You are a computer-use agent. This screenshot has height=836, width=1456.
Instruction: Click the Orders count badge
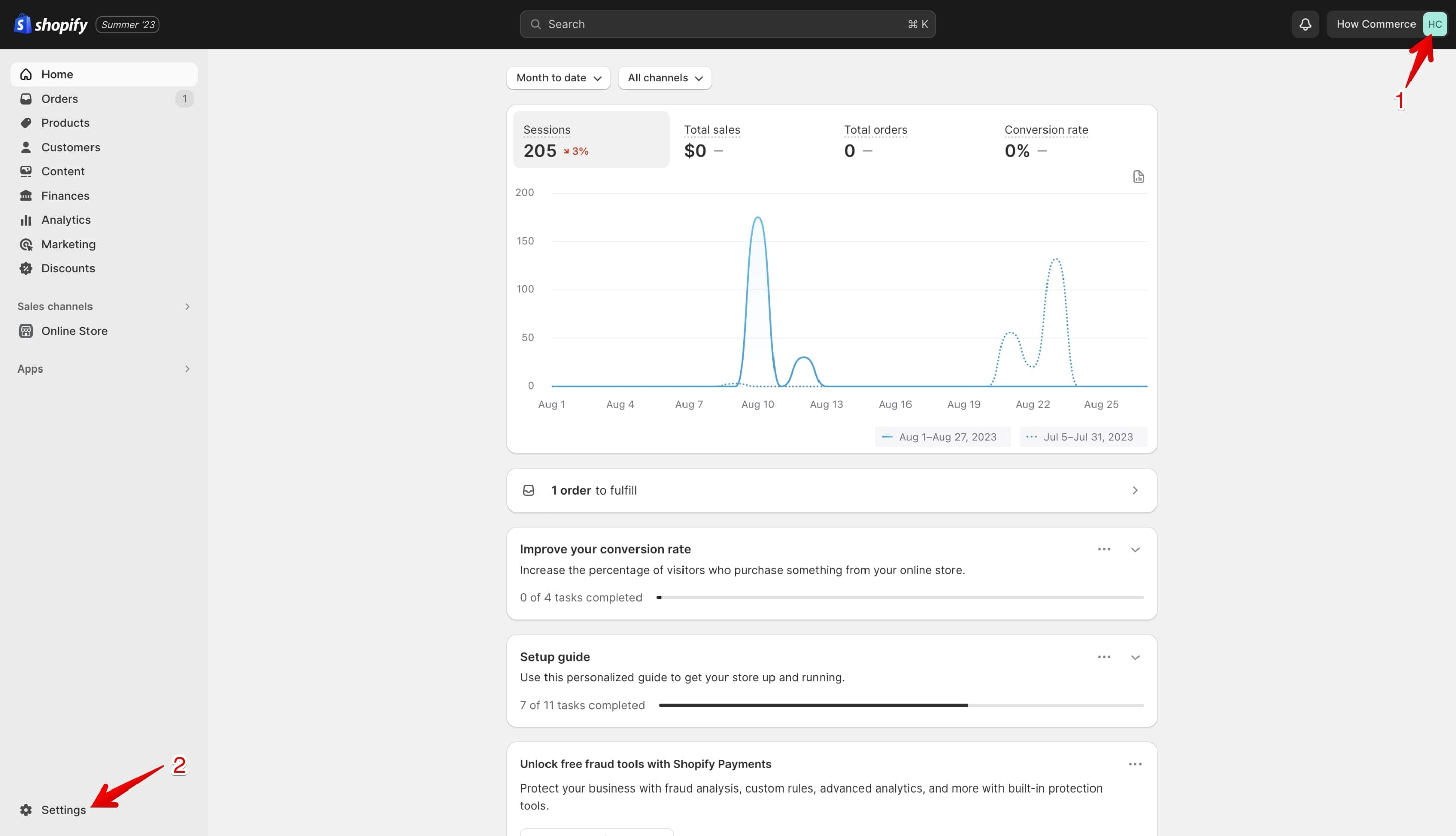[185, 99]
